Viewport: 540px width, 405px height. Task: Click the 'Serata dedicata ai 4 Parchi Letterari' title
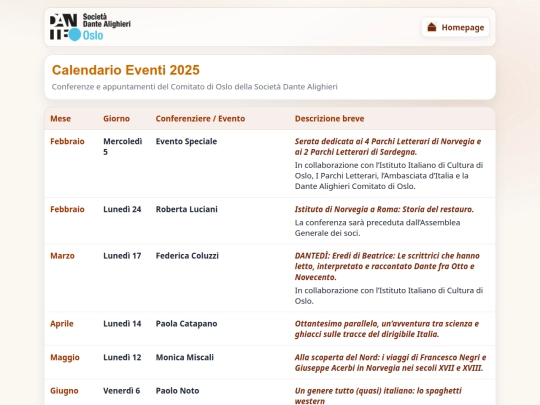388,147
